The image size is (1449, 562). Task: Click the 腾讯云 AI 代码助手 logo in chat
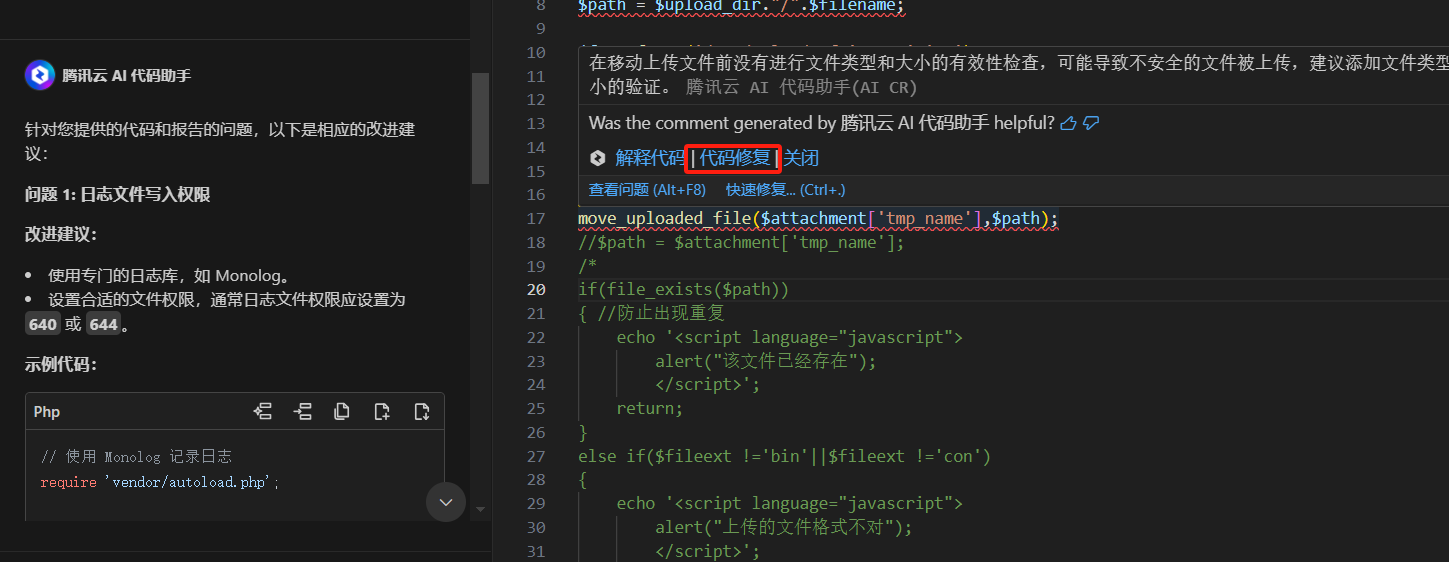40,75
